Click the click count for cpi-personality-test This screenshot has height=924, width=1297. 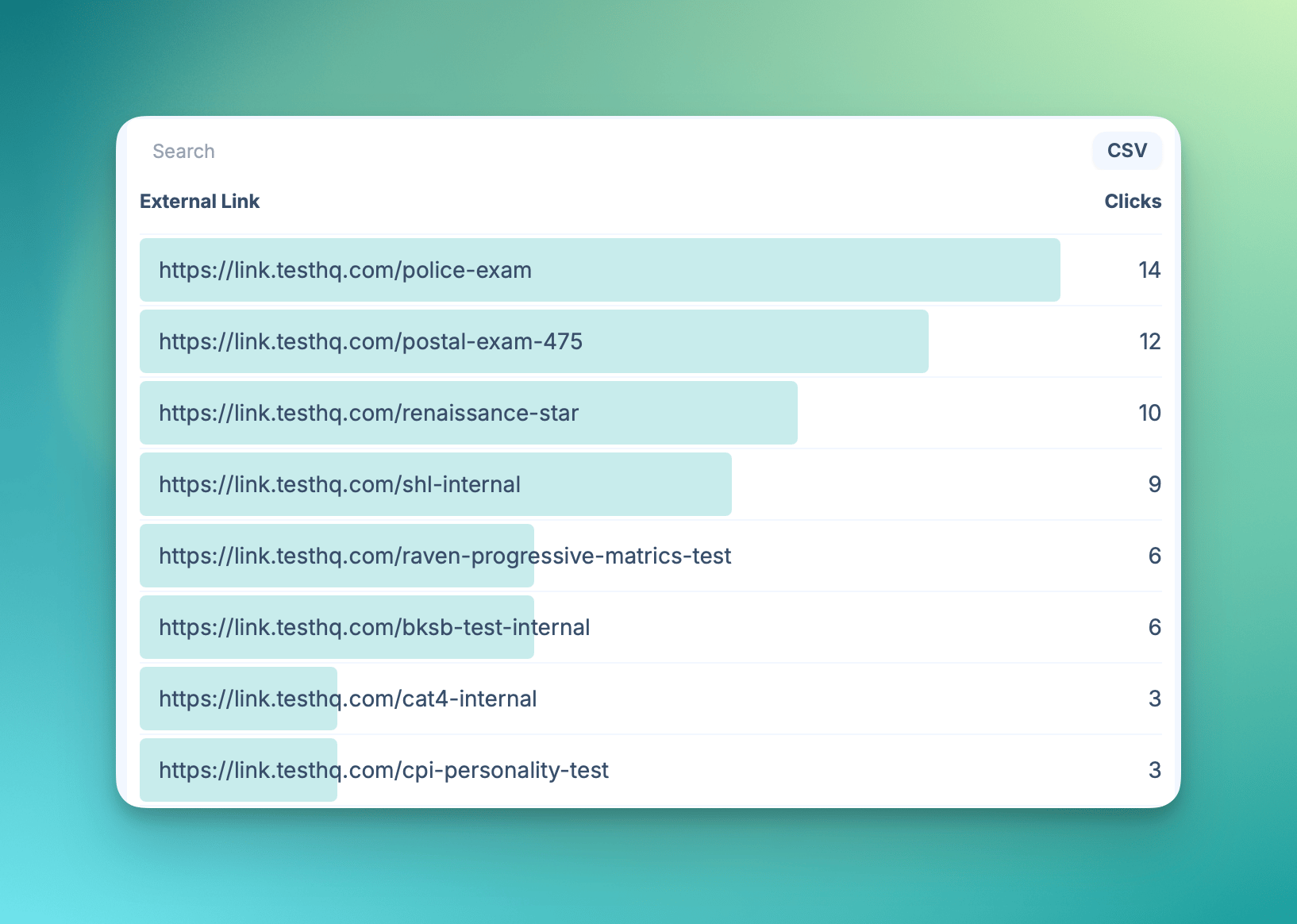click(1155, 770)
